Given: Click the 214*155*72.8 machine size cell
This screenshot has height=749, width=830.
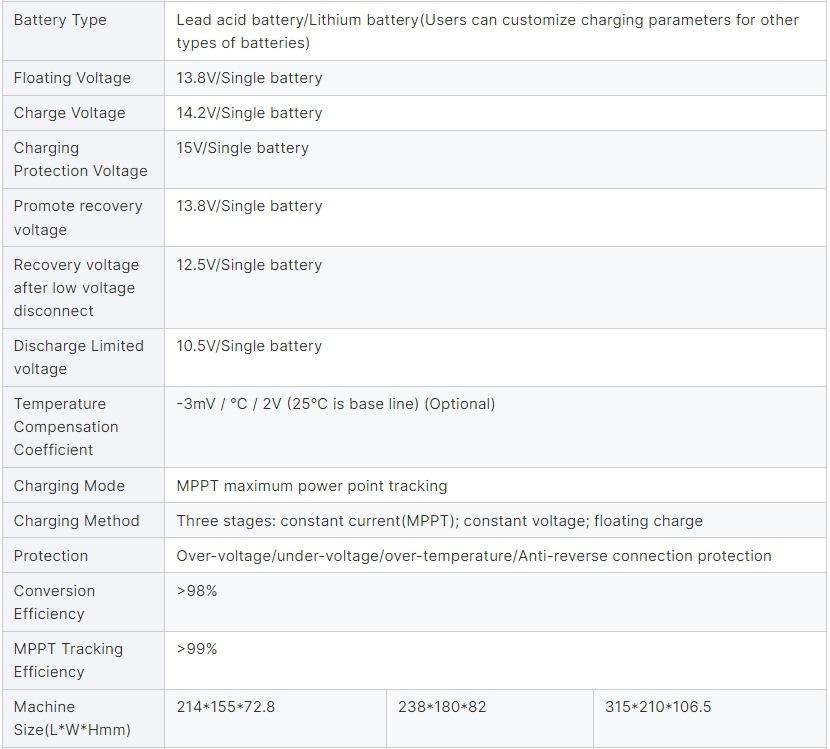Looking at the screenshot, I should pos(226,707).
